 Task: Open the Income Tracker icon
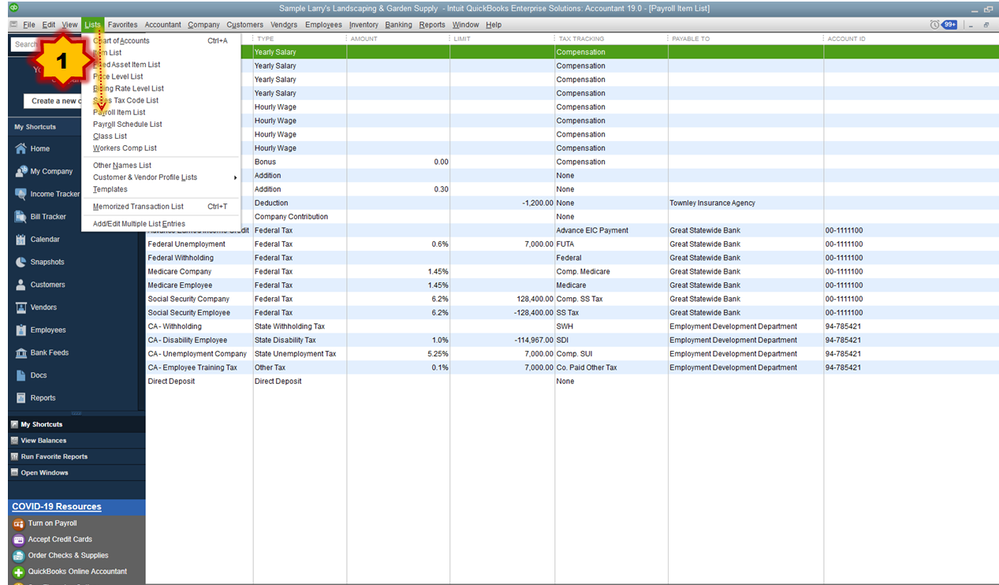pos(20,194)
